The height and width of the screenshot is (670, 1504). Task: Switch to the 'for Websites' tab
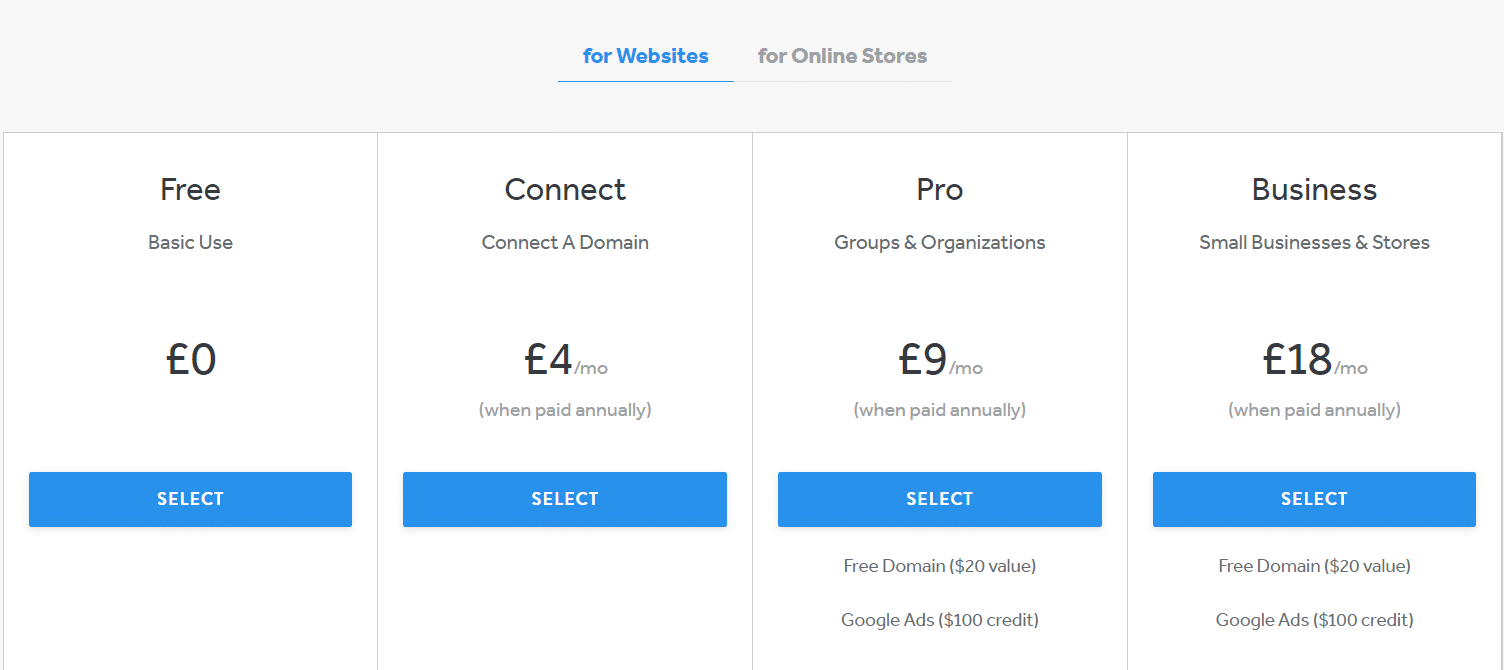click(645, 56)
